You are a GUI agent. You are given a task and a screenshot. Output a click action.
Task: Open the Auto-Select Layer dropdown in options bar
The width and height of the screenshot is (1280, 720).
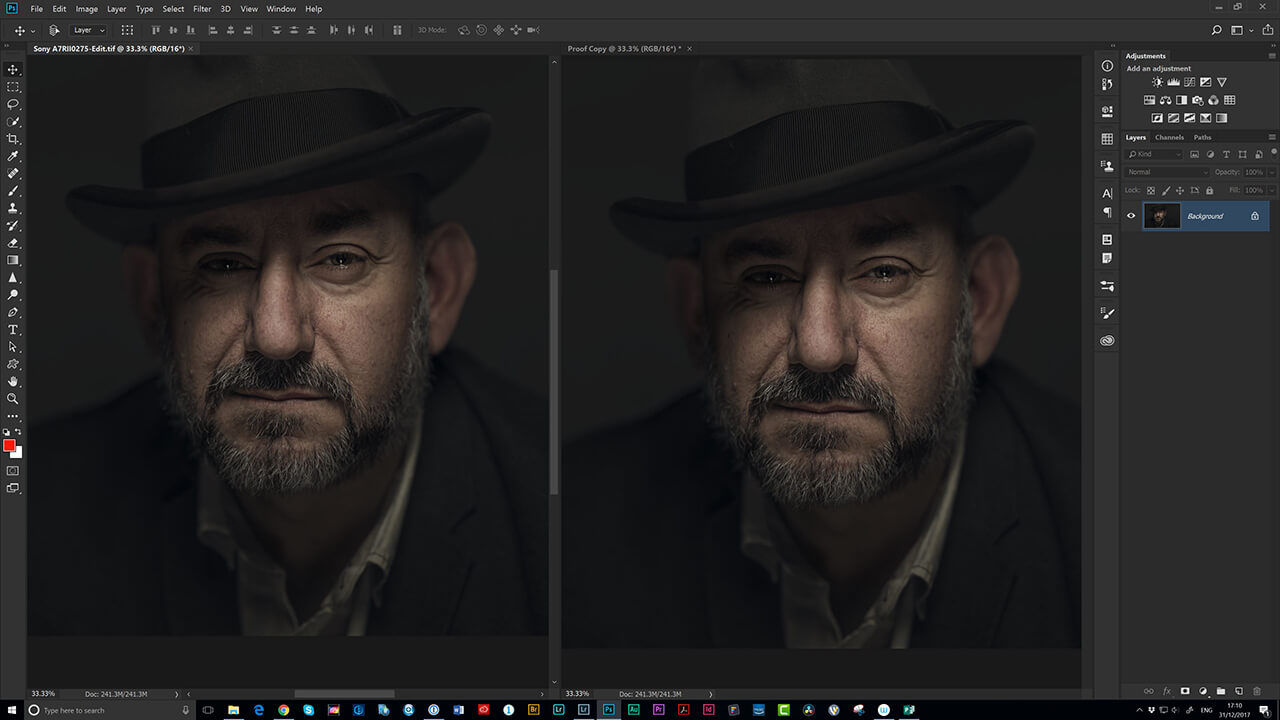coord(88,30)
